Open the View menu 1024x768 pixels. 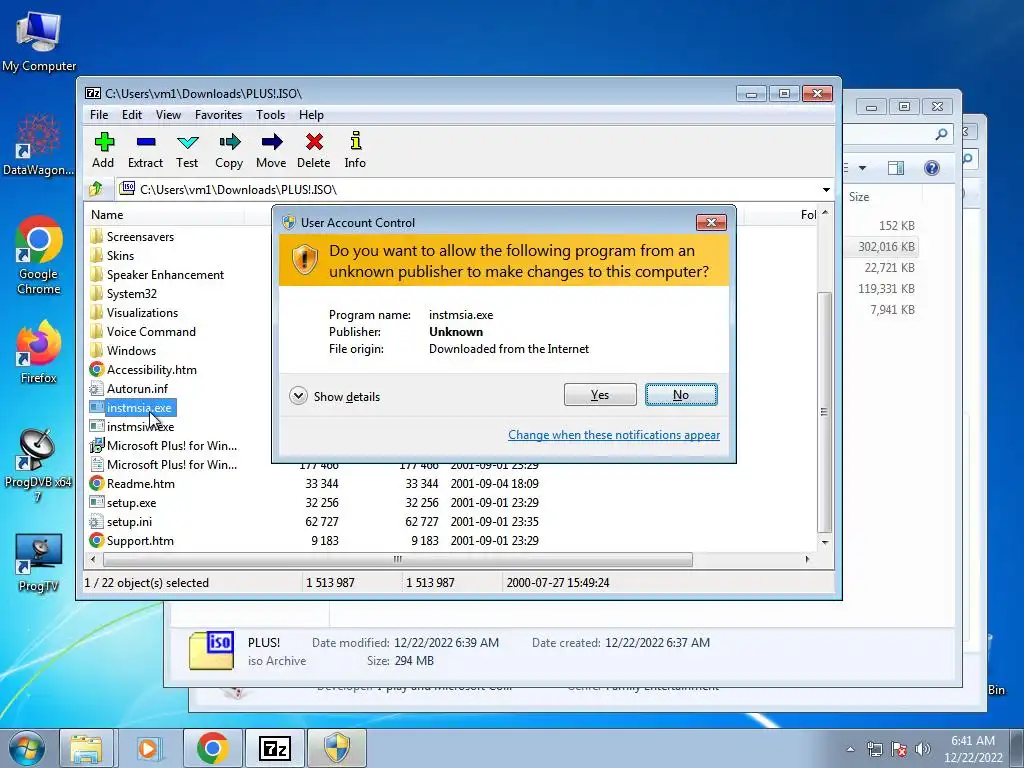tap(168, 115)
